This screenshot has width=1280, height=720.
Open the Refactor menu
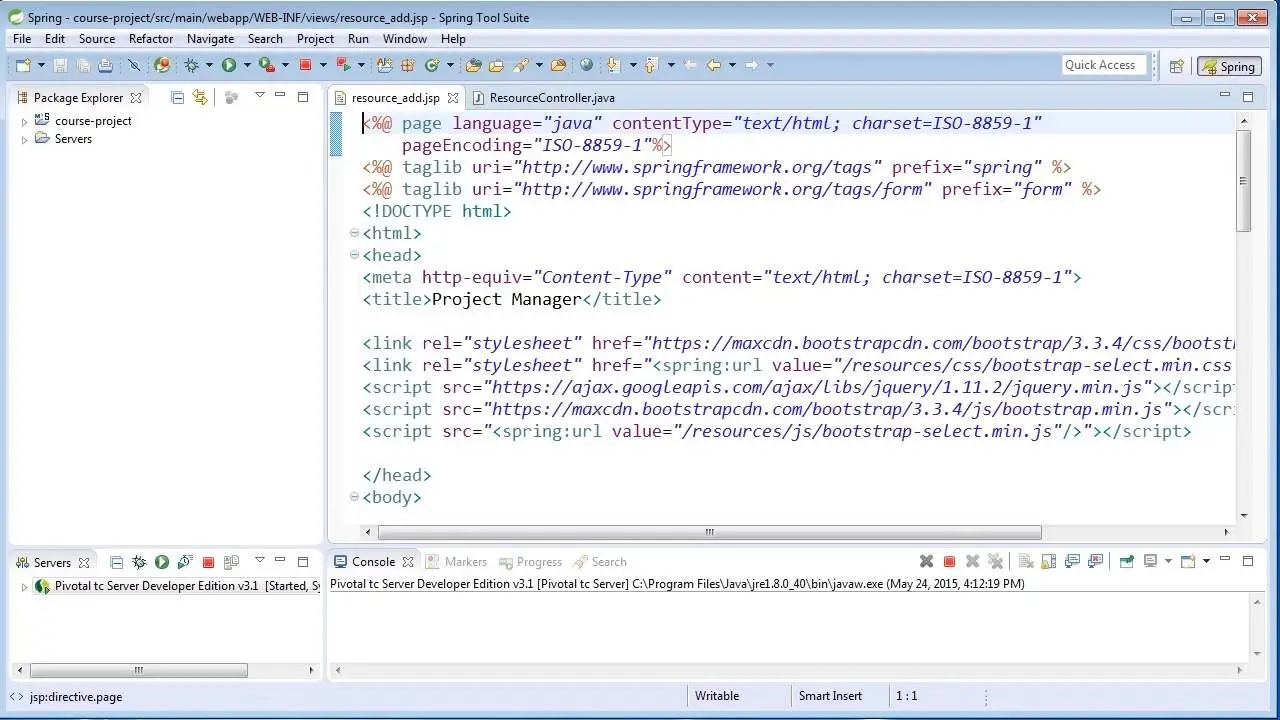pos(151,39)
